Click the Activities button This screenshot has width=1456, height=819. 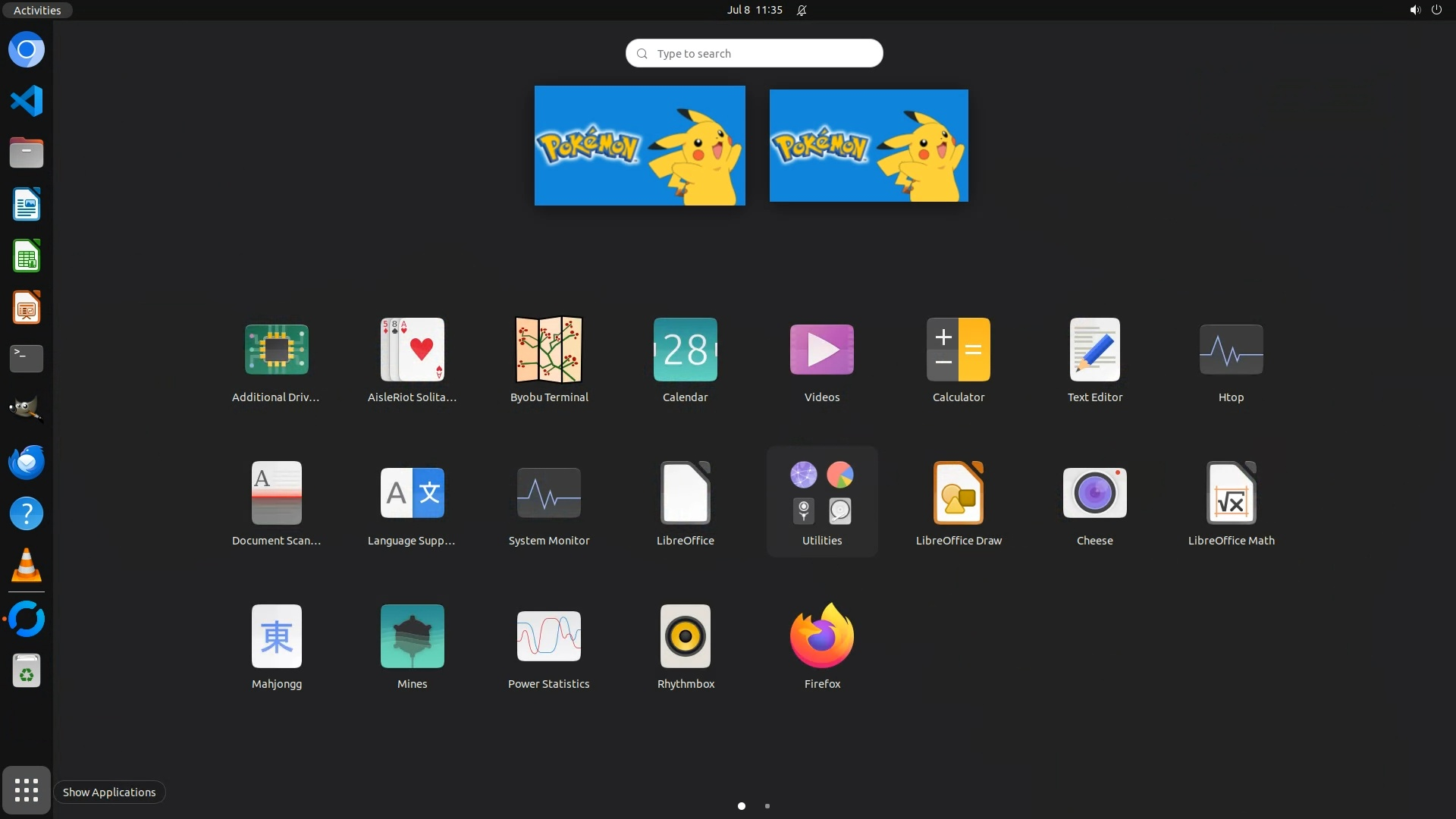[36, 10]
